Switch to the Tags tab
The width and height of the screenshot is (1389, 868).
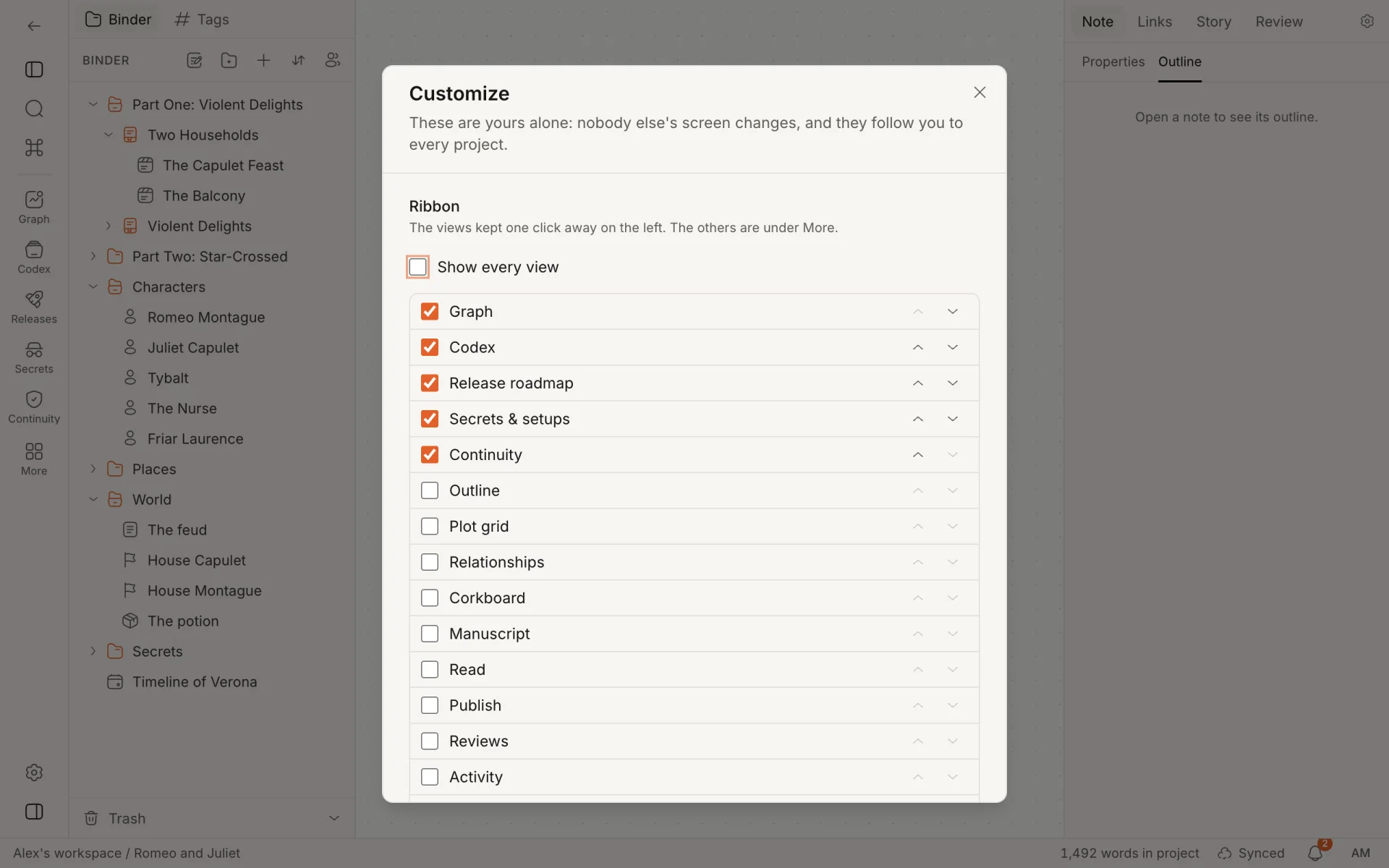(x=202, y=20)
